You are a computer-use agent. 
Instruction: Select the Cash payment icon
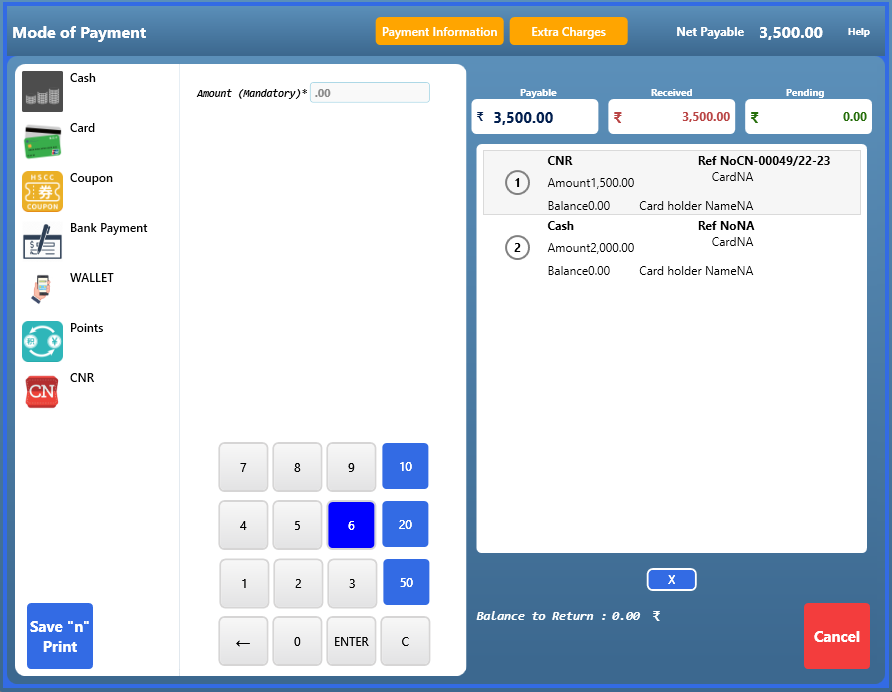click(x=43, y=91)
